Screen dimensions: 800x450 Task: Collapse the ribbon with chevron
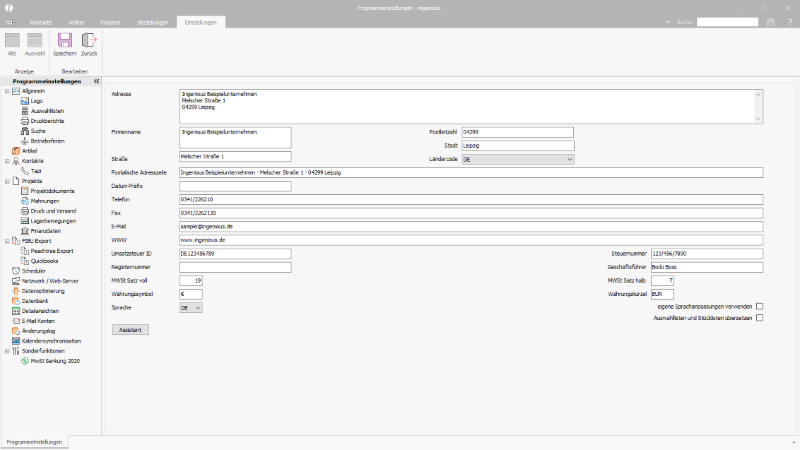668,22
